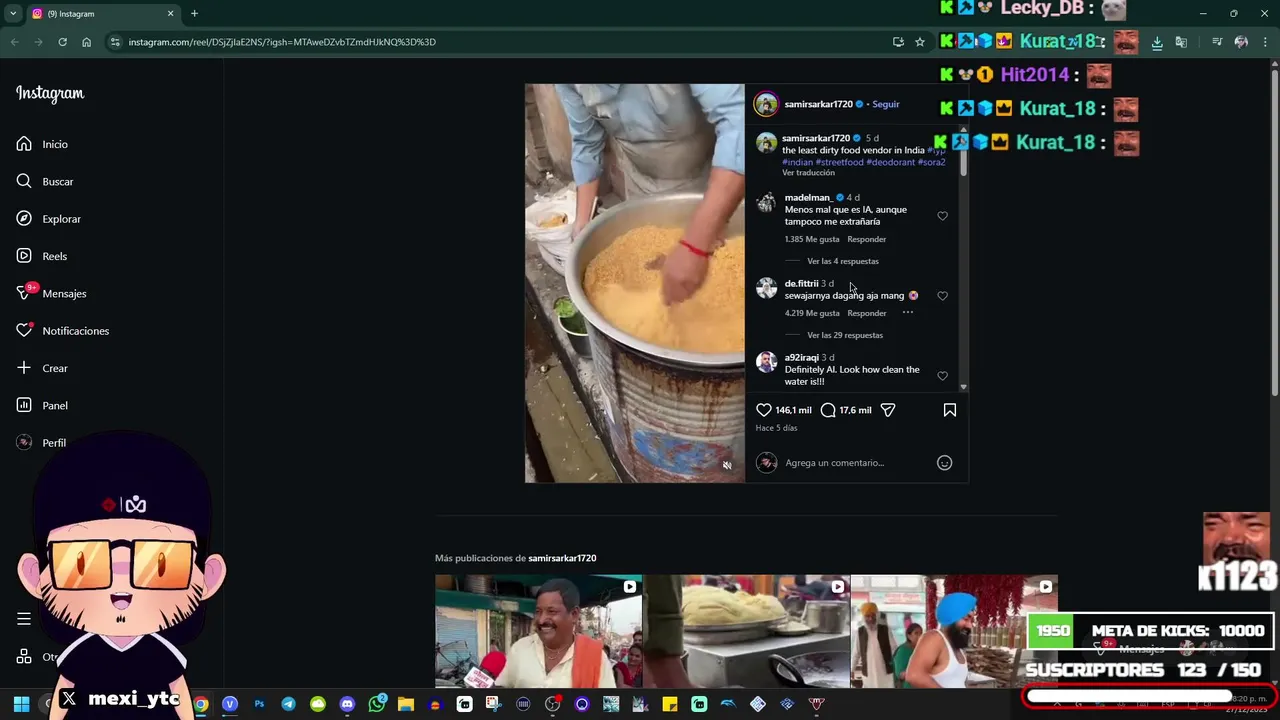Screen dimensions: 1280x720
Task: Open the Panel chart icon
Action: click(24, 405)
